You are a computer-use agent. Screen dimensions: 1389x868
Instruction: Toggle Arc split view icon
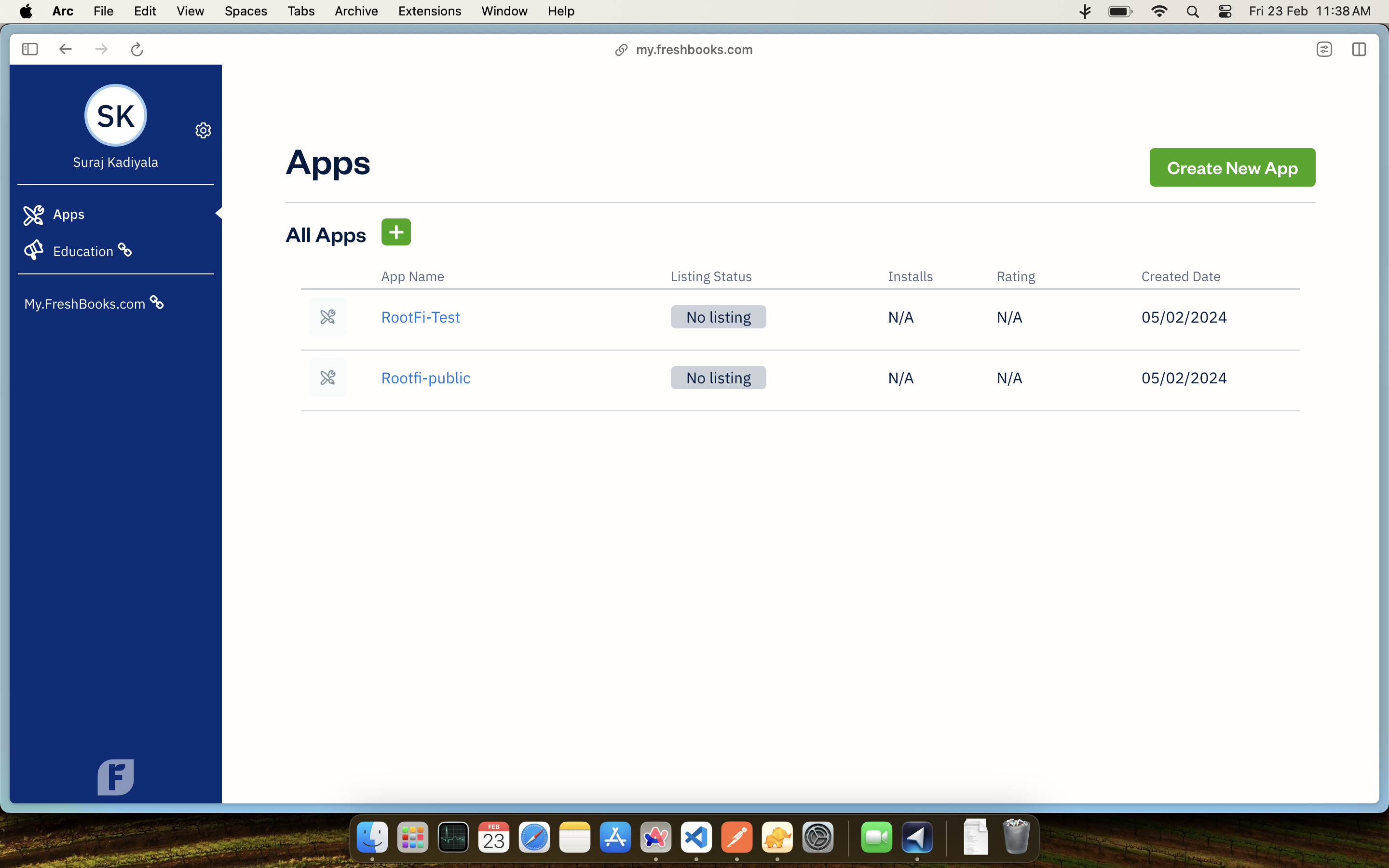tap(1359, 49)
